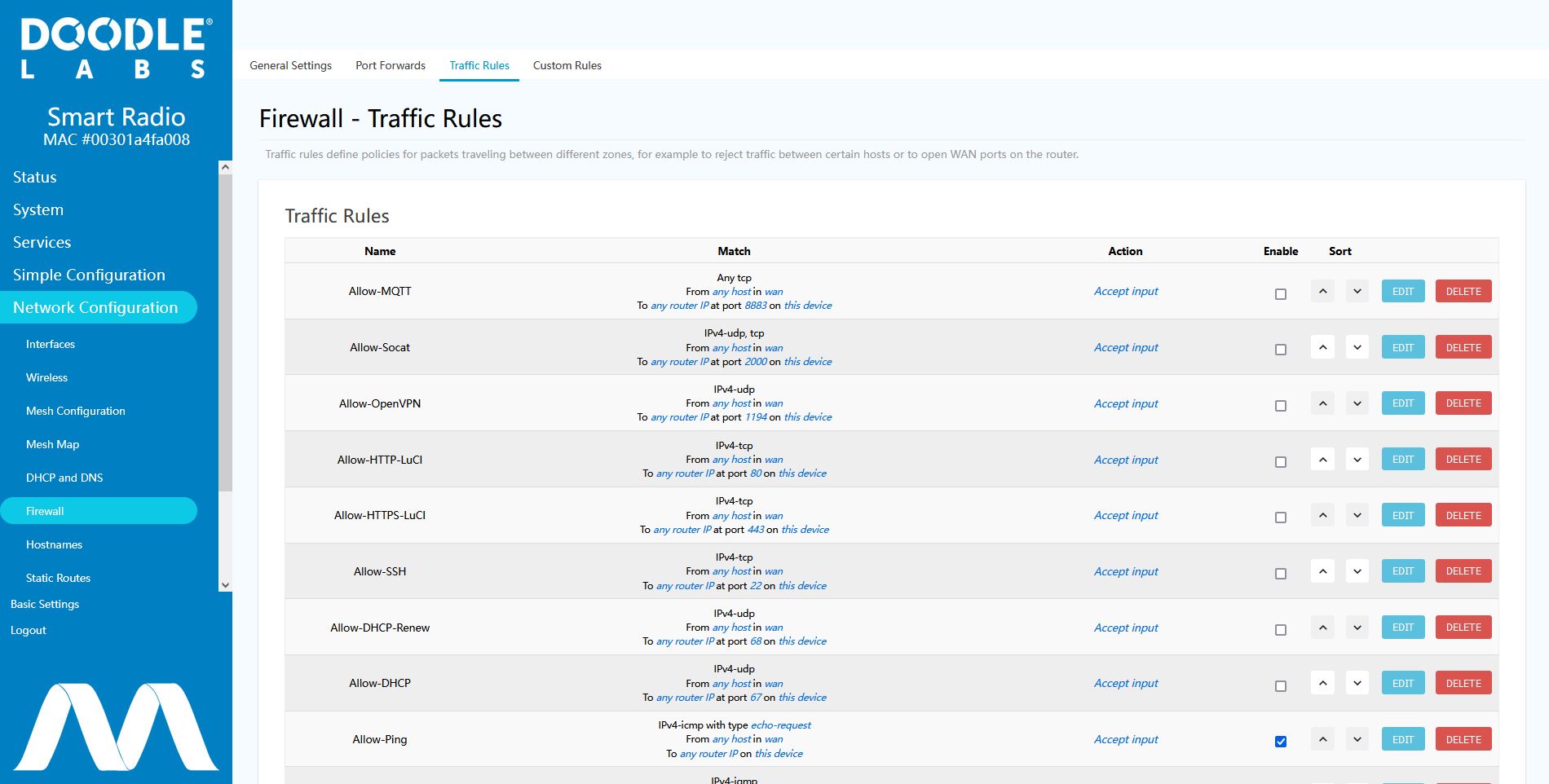Viewport: 1549px width, 784px height.
Task: Click up arrow for Allow-Ping rule
Action: (1322, 739)
